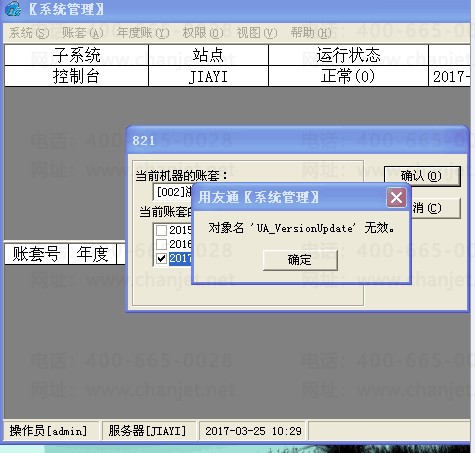Click the 操作员[admin] status bar panel

(x=49, y=431)
